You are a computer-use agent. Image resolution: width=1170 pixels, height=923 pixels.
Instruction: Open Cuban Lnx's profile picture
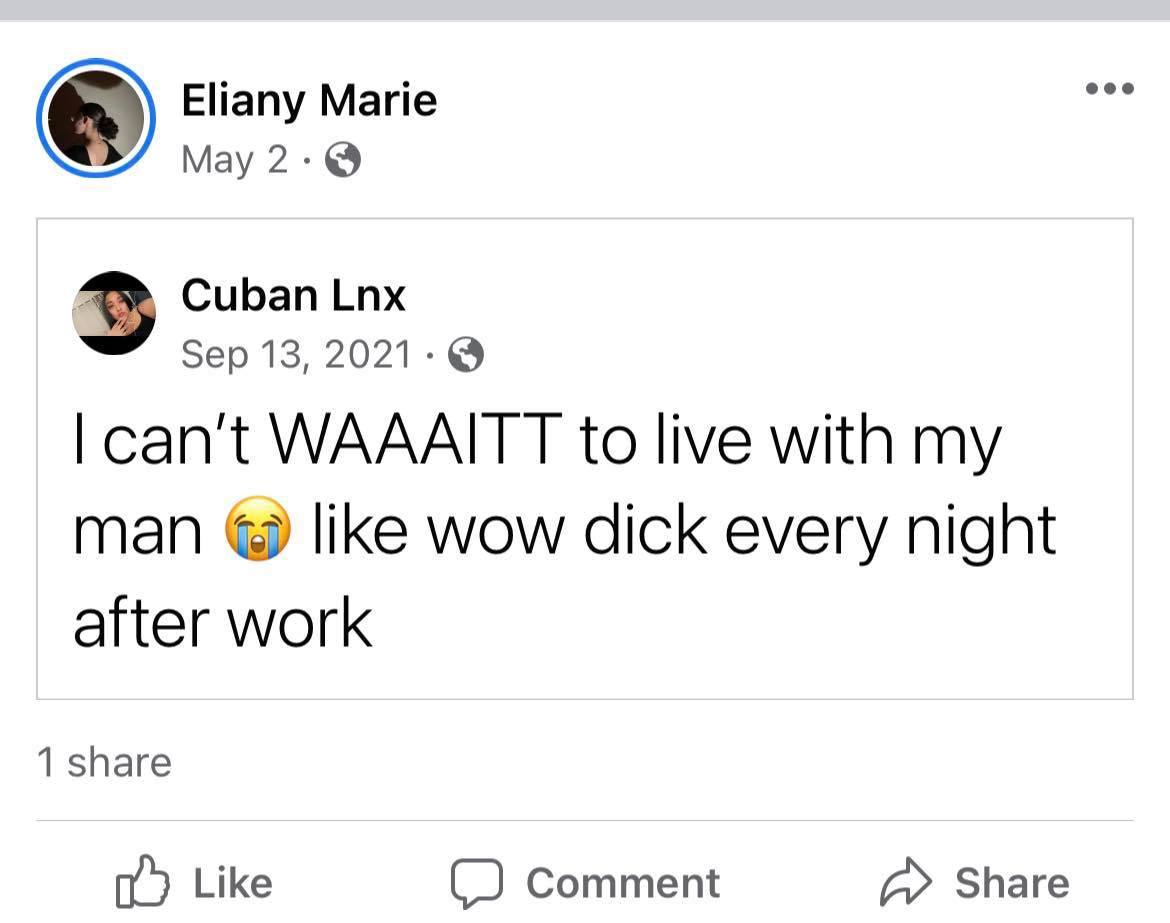(x=114, y=312)
